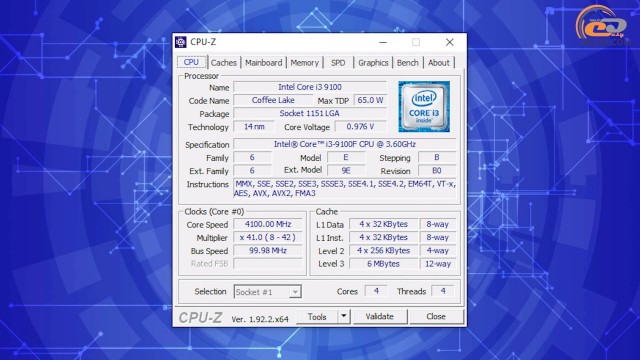This screenshot has height=360, width=640.
Task: Click the Specification i3-9100F CPU @ 3.60GHz field
Action: (x=344, y=144)
